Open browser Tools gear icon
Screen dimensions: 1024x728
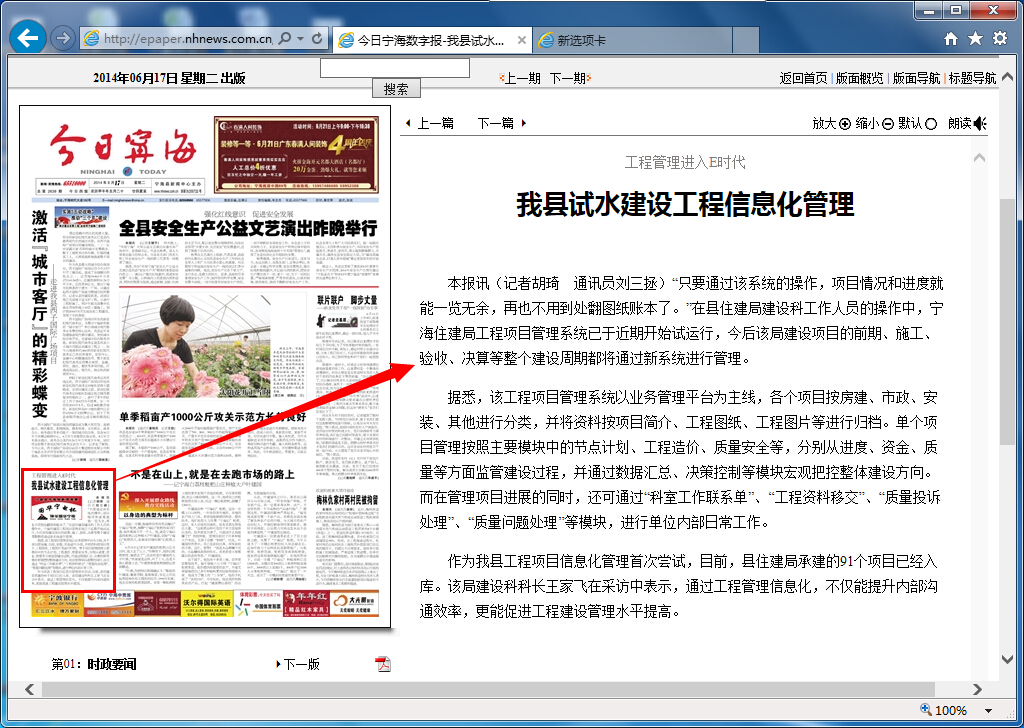click(1000, 39)
